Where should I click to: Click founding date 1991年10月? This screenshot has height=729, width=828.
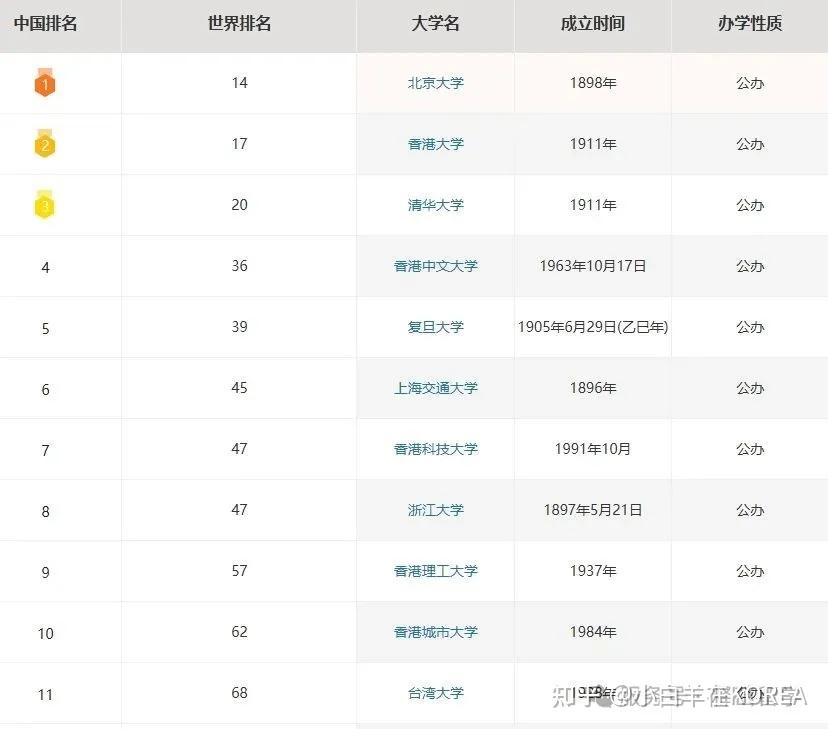coord(593,449)
